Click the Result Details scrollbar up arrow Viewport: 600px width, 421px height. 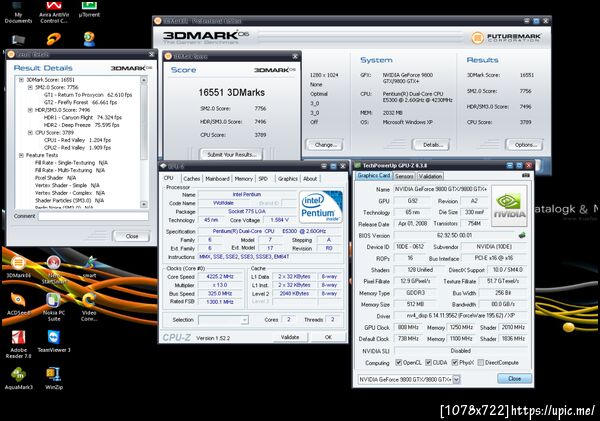144,80
